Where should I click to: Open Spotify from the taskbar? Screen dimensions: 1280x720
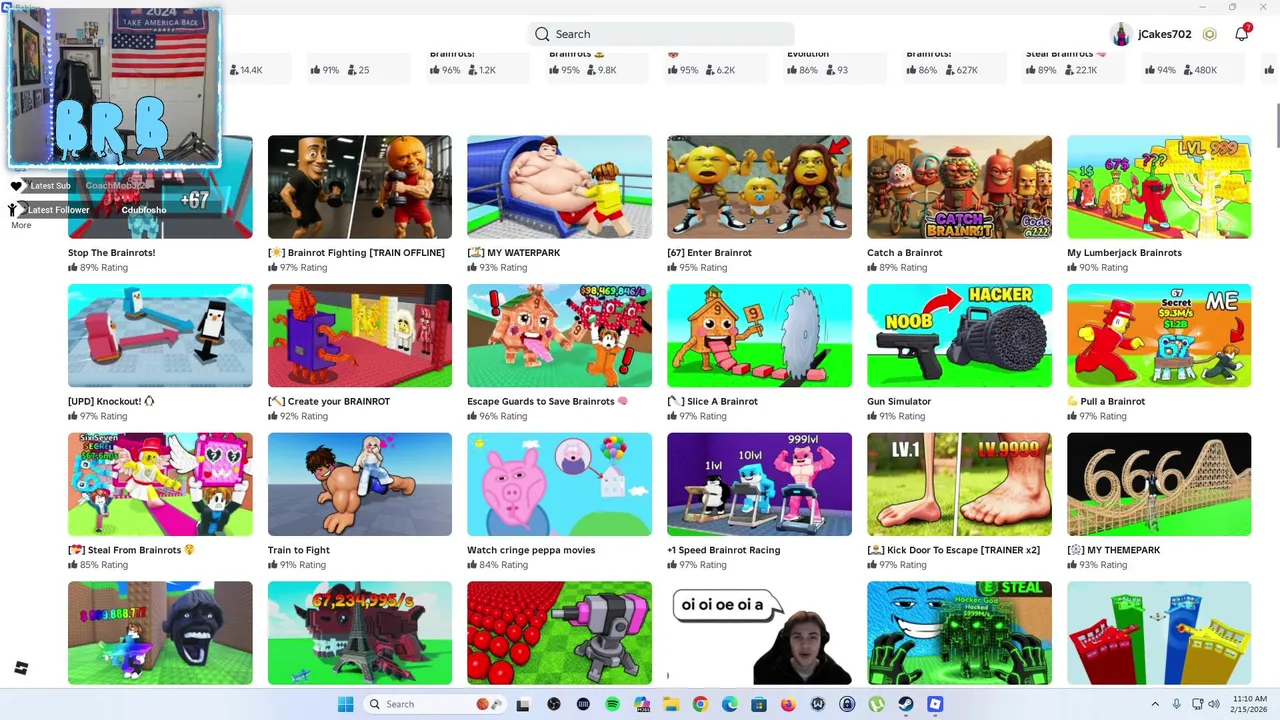pyautogui.click(x=612, y=704)
